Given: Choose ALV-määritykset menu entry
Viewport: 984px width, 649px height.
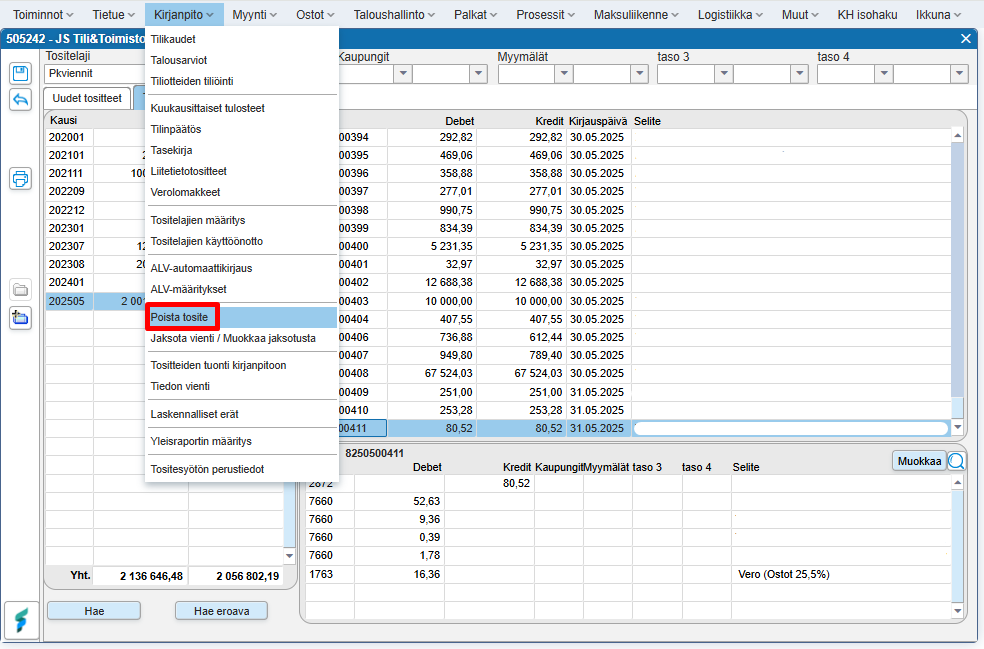Looking at the screenshot, I should (188, 289).
